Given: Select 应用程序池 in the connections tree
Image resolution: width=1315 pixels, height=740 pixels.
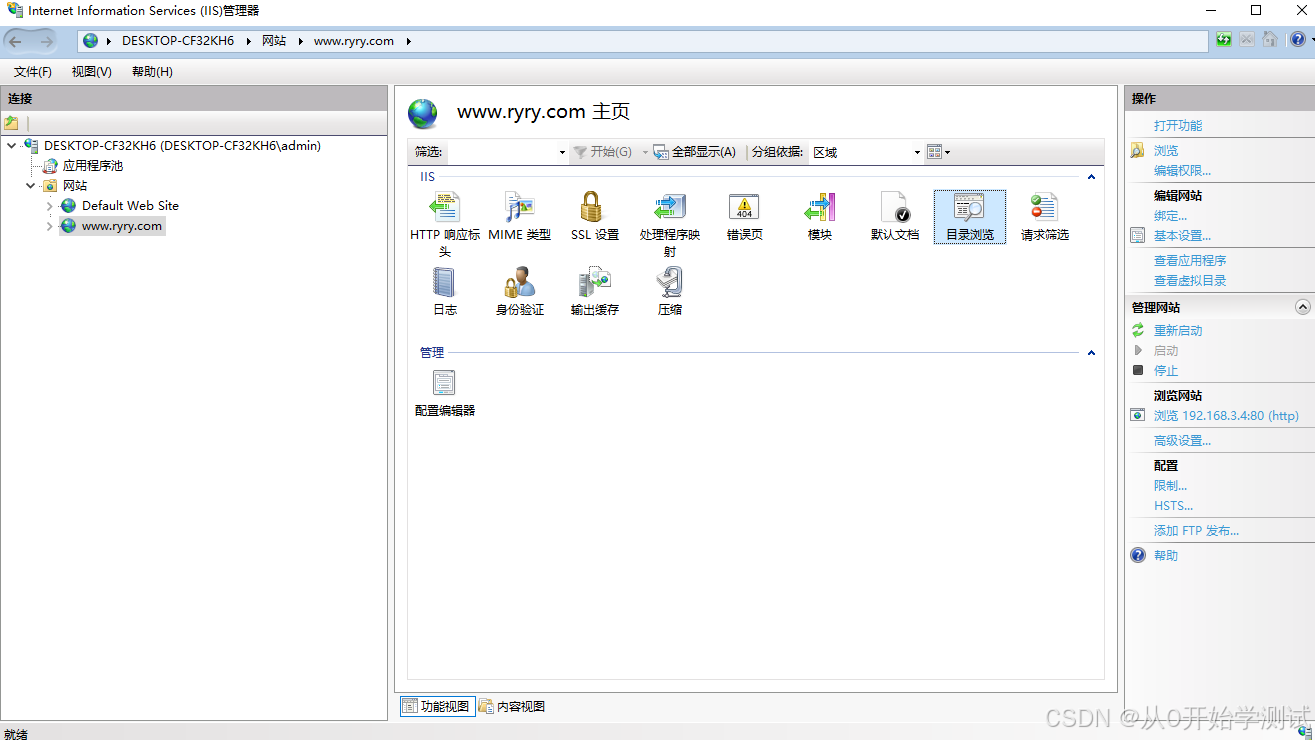Looking at the screenshot, I should point(92,166).
